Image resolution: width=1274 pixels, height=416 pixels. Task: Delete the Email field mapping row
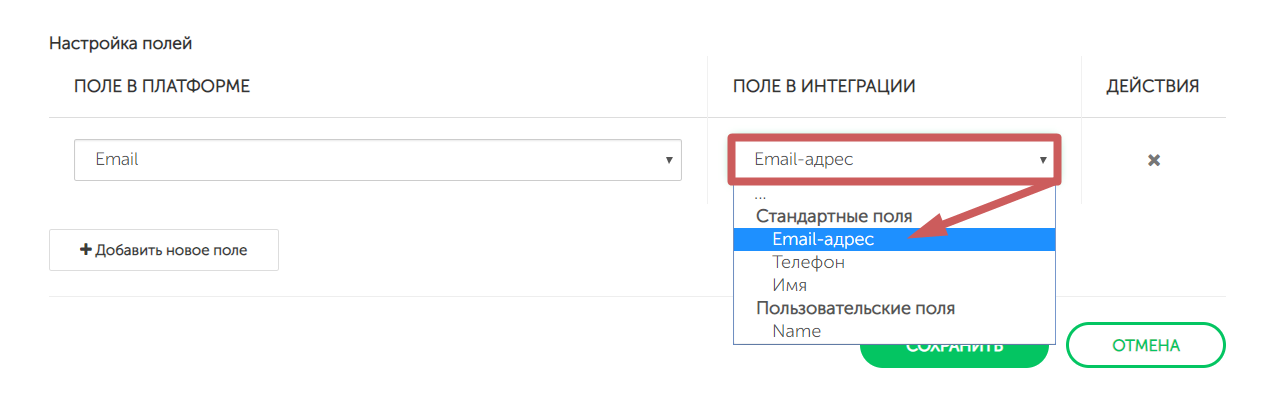coord(1153,160)
